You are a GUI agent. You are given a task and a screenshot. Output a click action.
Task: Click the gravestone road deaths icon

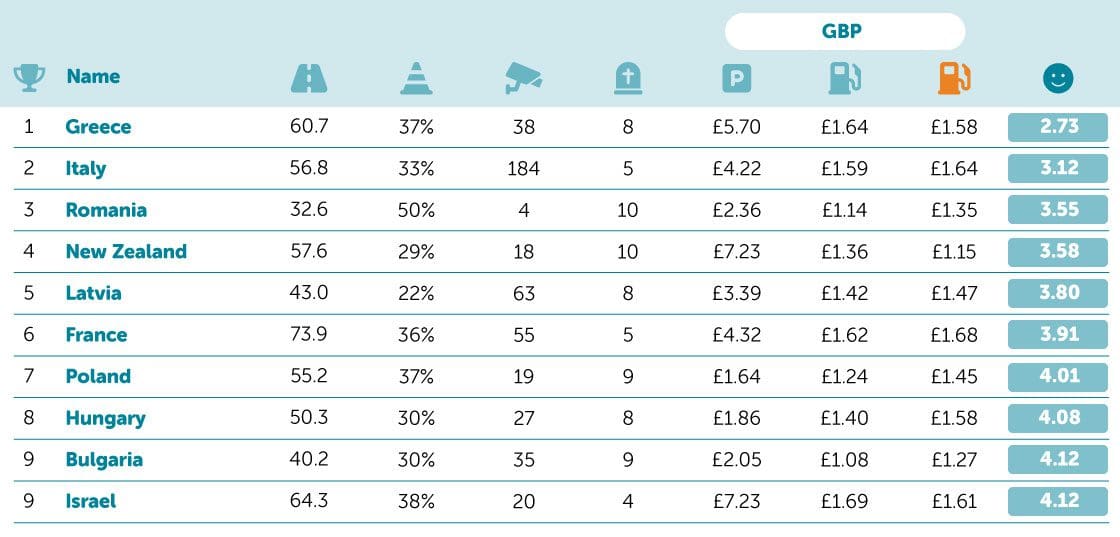coord(628,78)
